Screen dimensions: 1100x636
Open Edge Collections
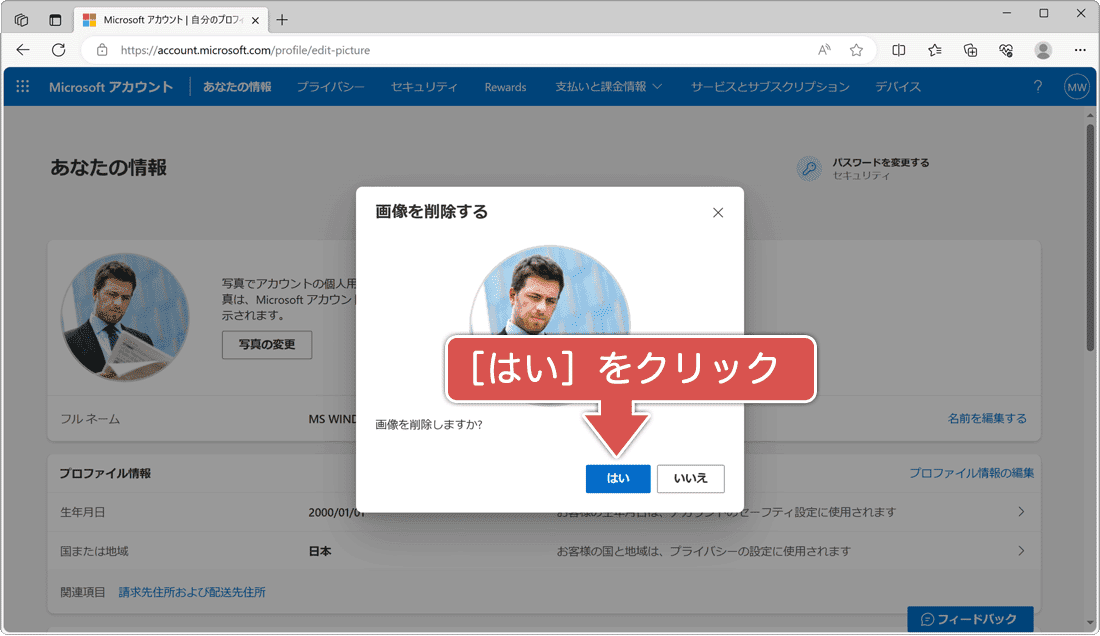pos(970,48)
